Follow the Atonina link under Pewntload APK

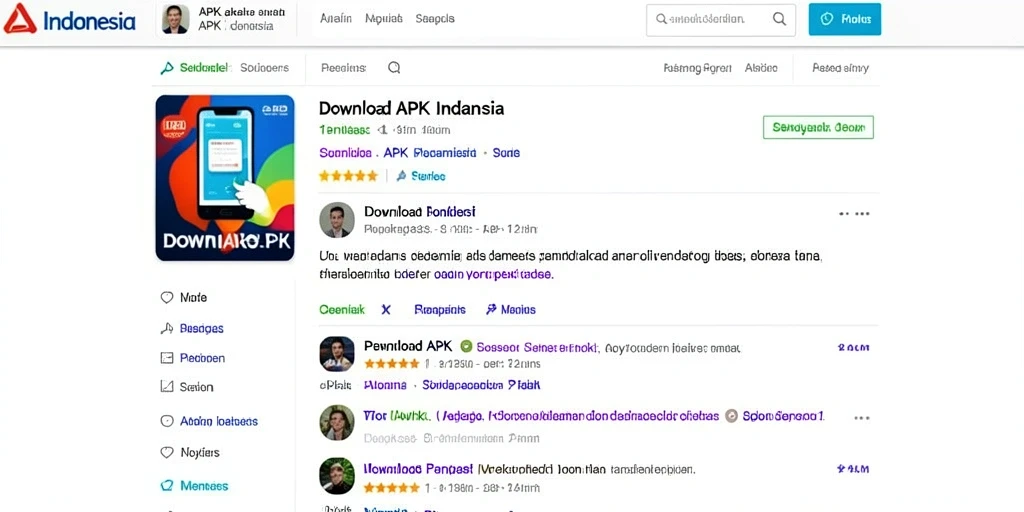click(385, 385)
